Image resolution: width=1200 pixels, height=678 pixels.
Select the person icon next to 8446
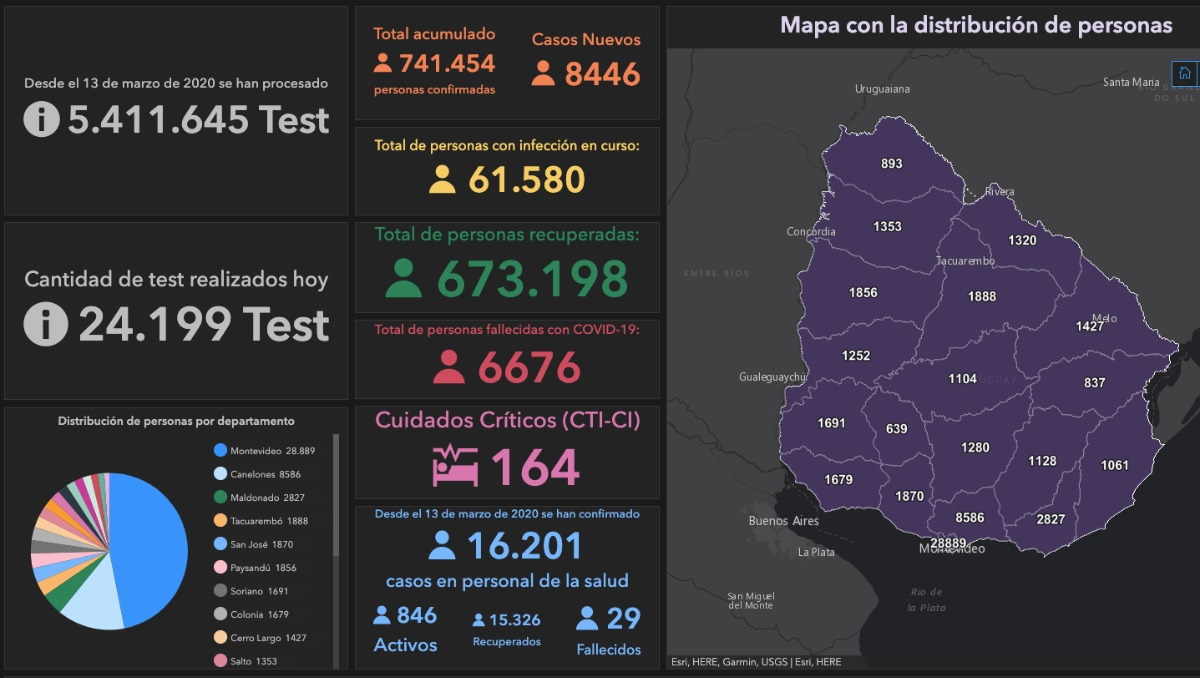[x=543, y=74]
